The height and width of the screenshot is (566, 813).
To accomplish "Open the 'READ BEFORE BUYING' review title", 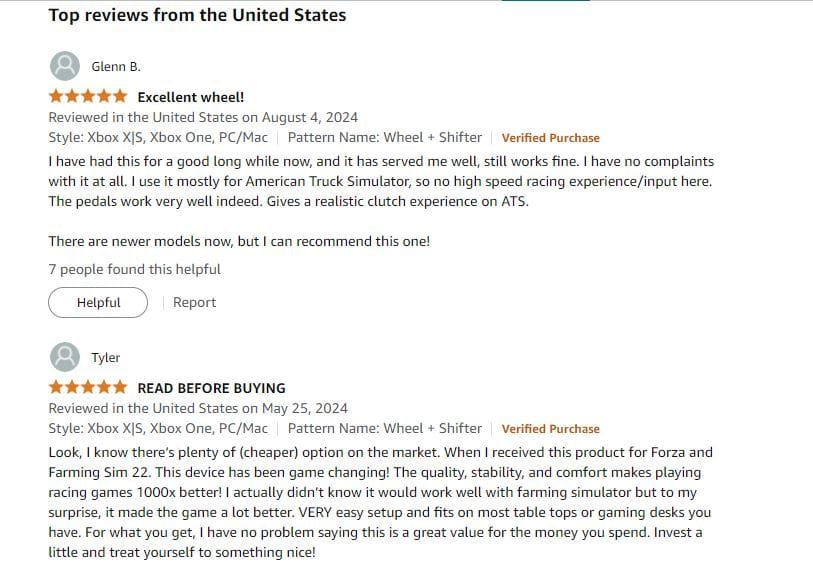I will click(x=212, y=388).
